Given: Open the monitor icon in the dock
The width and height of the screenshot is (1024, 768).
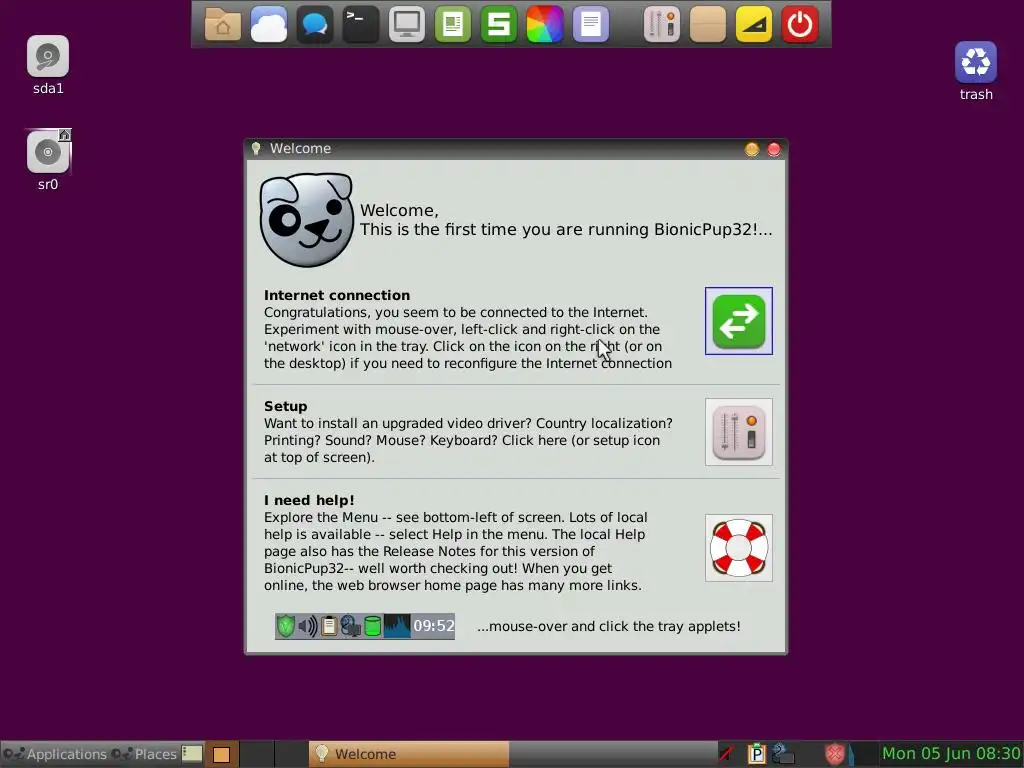Looking at the screenshot, I should pos(407,25).
